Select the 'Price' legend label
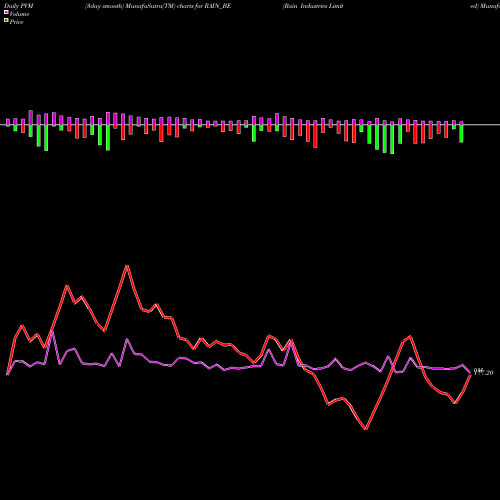500x500 pixels. 16,22
